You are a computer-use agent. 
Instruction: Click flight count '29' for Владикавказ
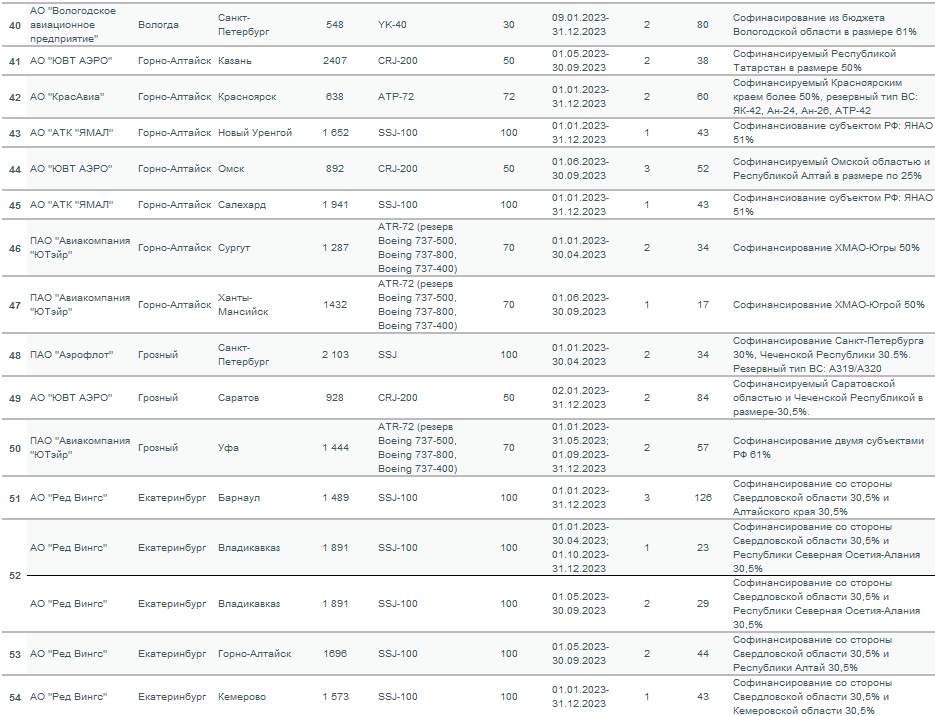click(703, 604)
